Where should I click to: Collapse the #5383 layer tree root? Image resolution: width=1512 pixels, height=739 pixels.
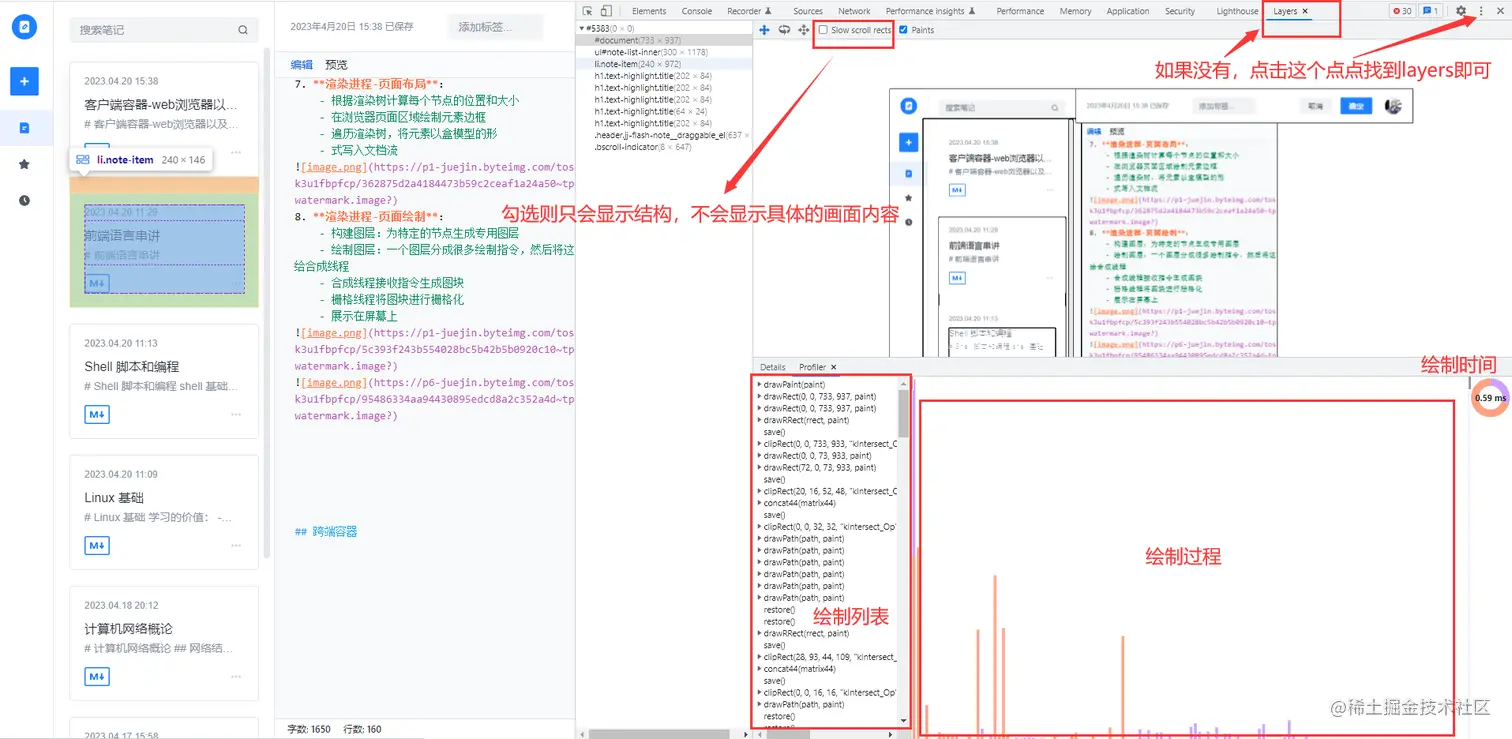tap(581, 28)
